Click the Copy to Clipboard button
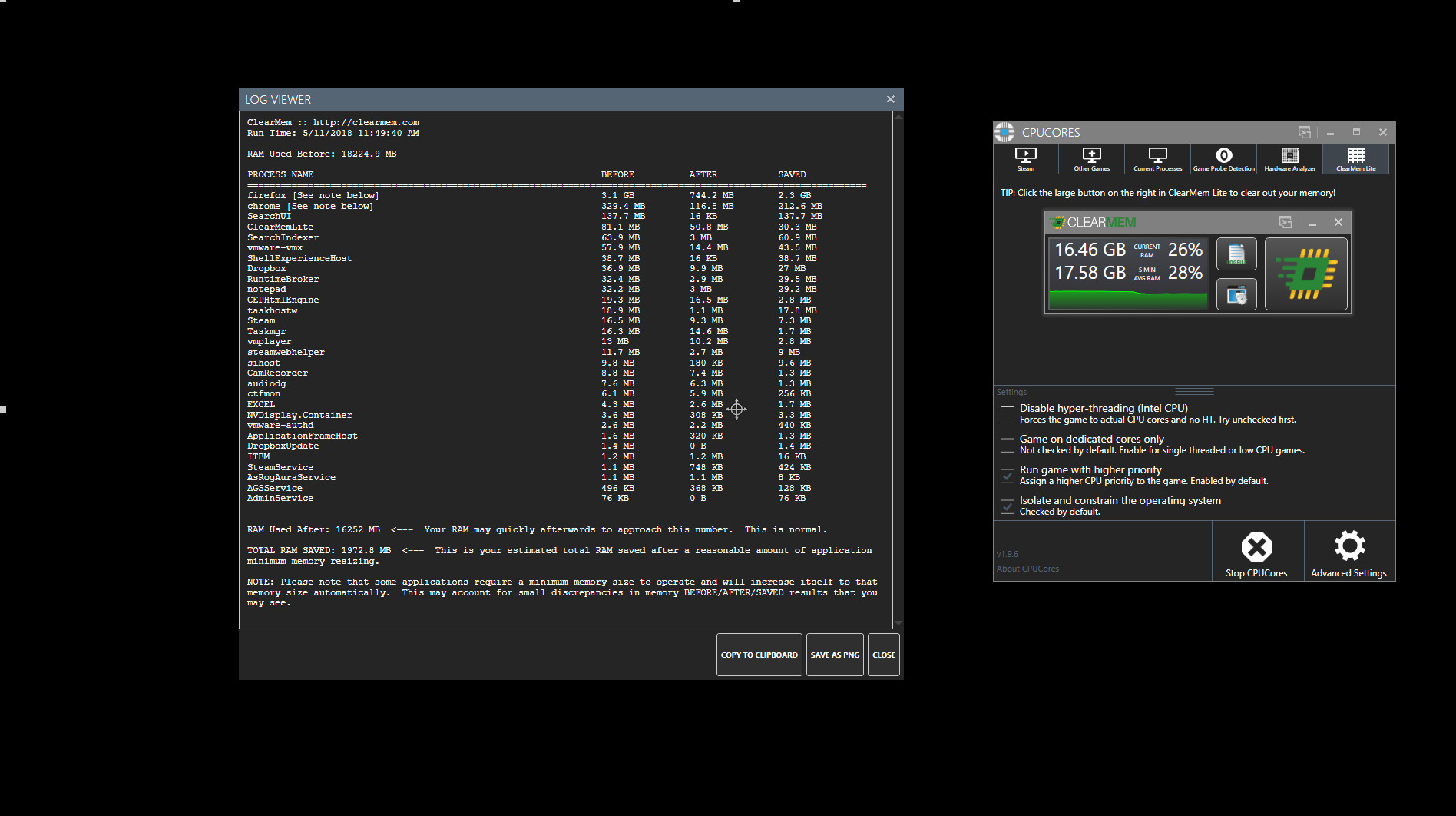Image resolution: width=1456 pixels, height=816 pixels. 759,654
